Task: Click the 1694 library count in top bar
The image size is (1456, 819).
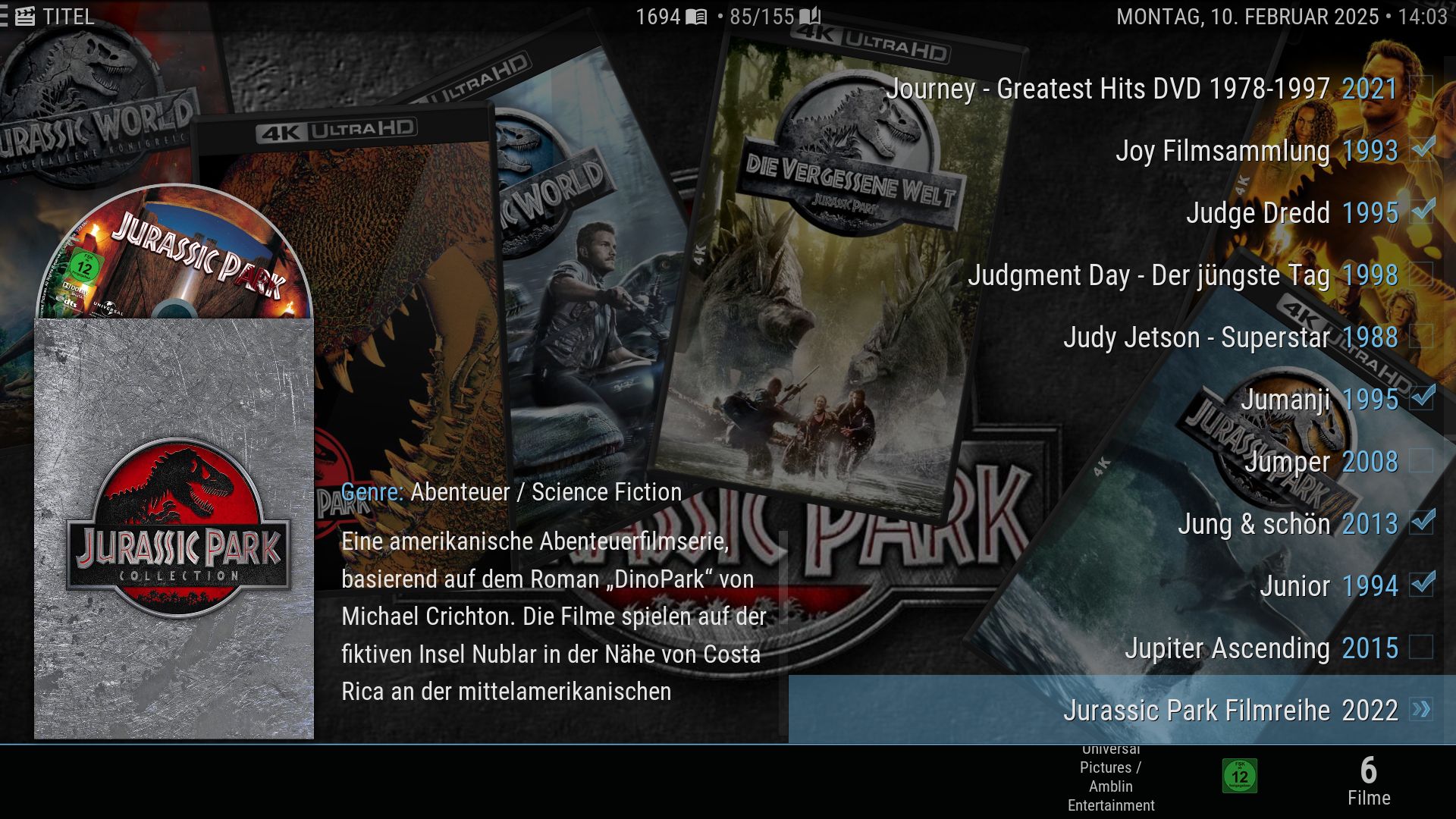Action: 657,17
